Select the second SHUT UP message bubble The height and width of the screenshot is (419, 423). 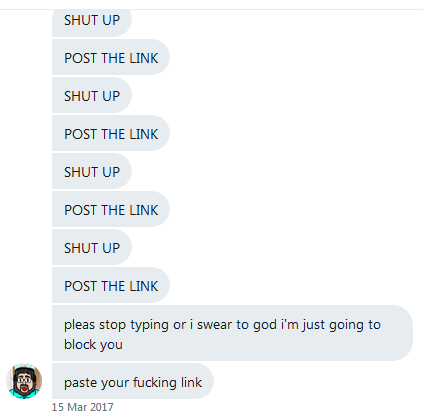click(92, 95)
